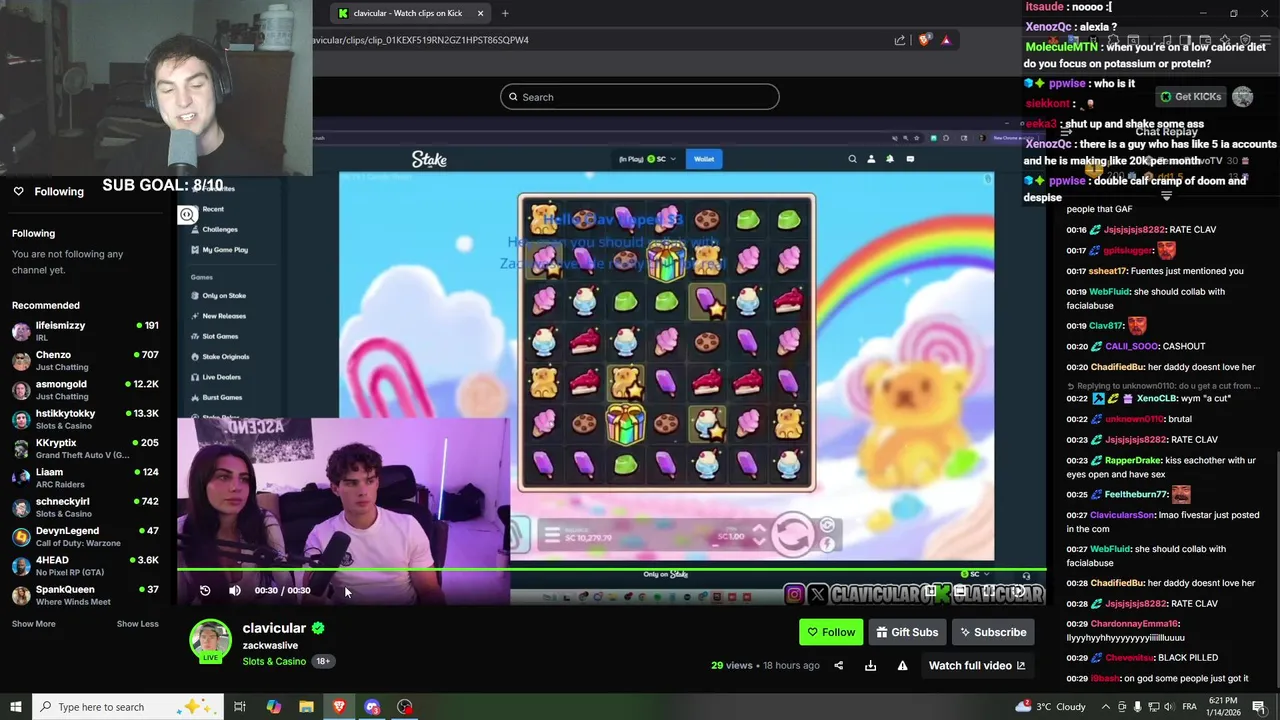Click Show More under Recommended
This screenshot has height=720, width=1280.
(34, 624)
